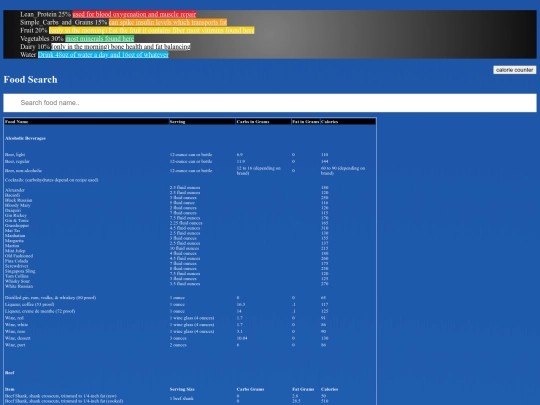The image size is (540, 405).
Task: Select the Beef section heading
Action: click(x=10, y=373)
